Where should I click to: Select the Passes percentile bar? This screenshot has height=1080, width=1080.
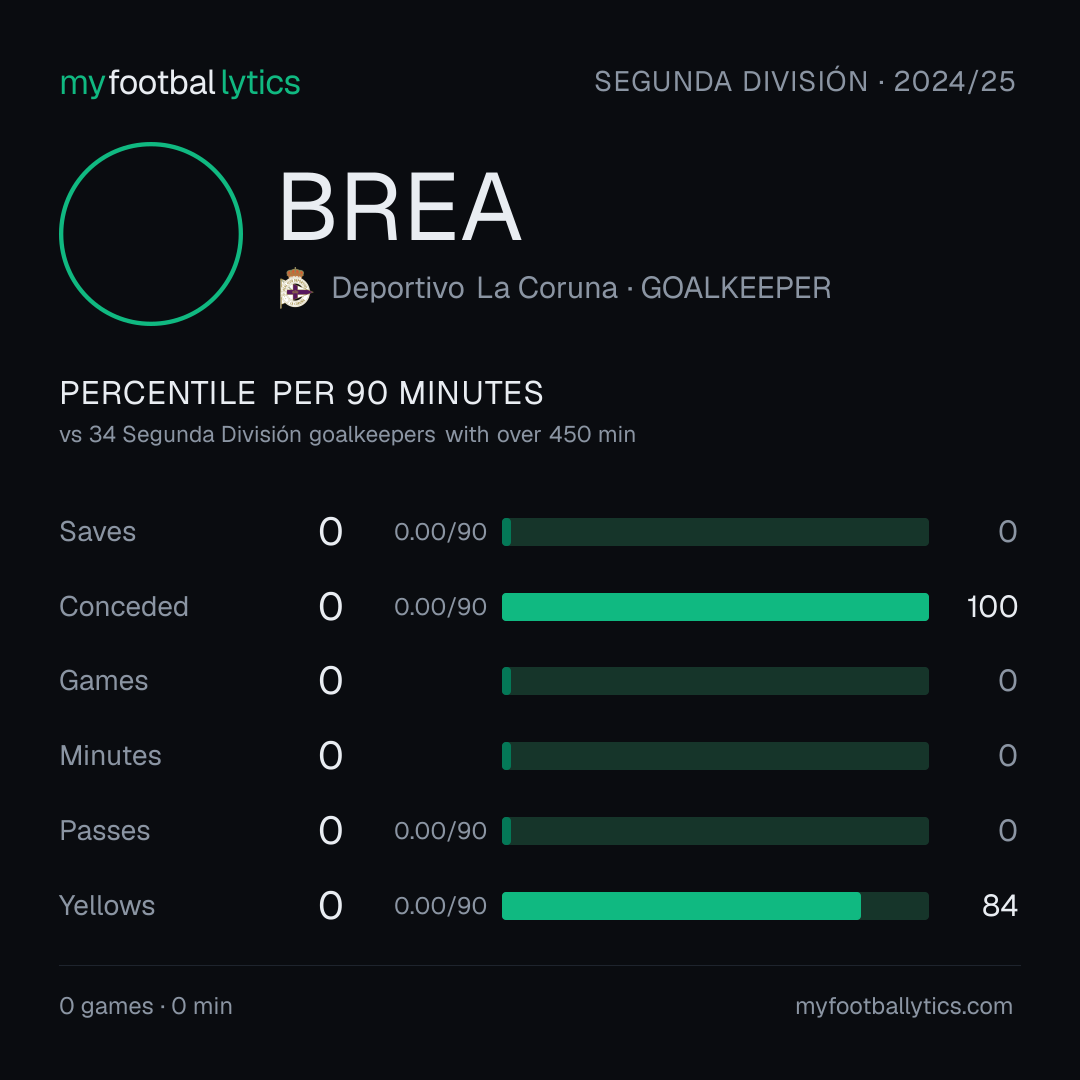pyautogui.click(x=715, y=831)
